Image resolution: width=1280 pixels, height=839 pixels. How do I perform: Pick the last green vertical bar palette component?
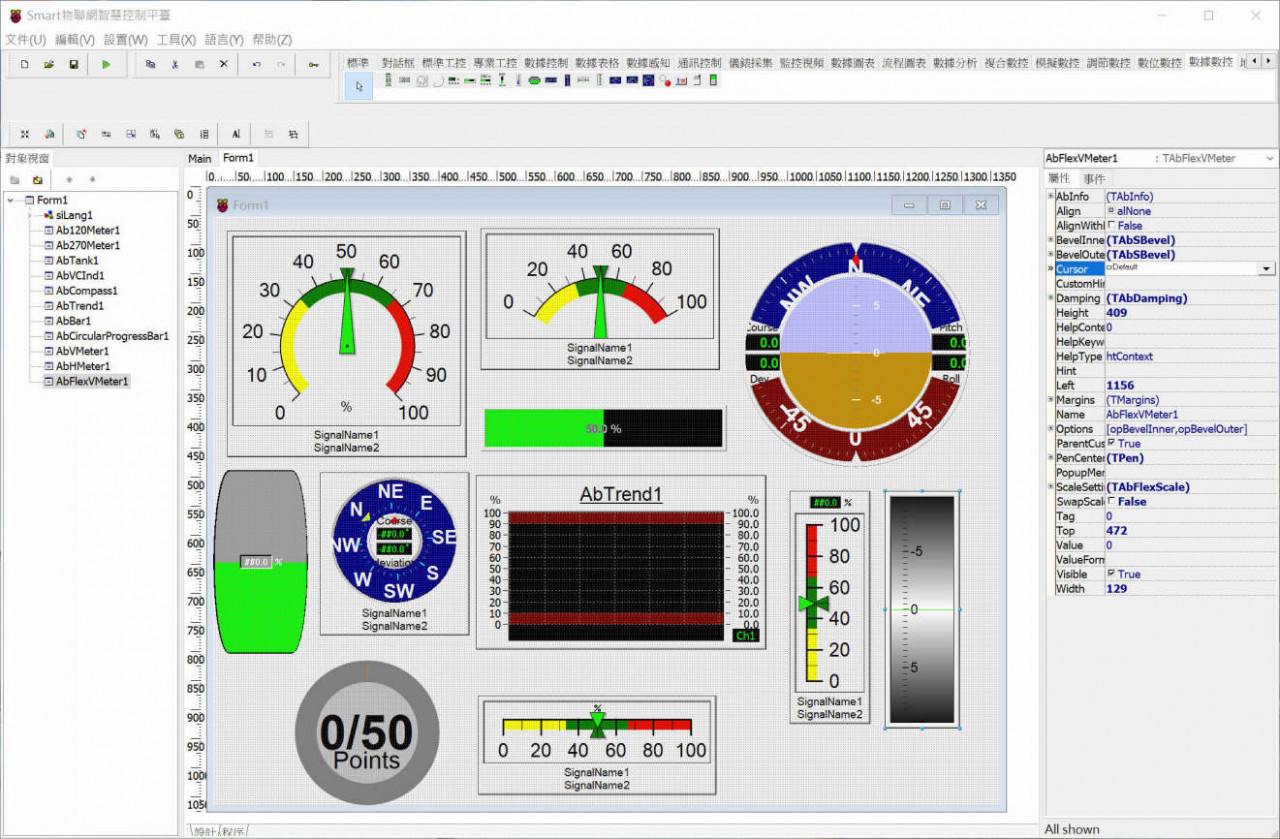(x=713, y=80)
